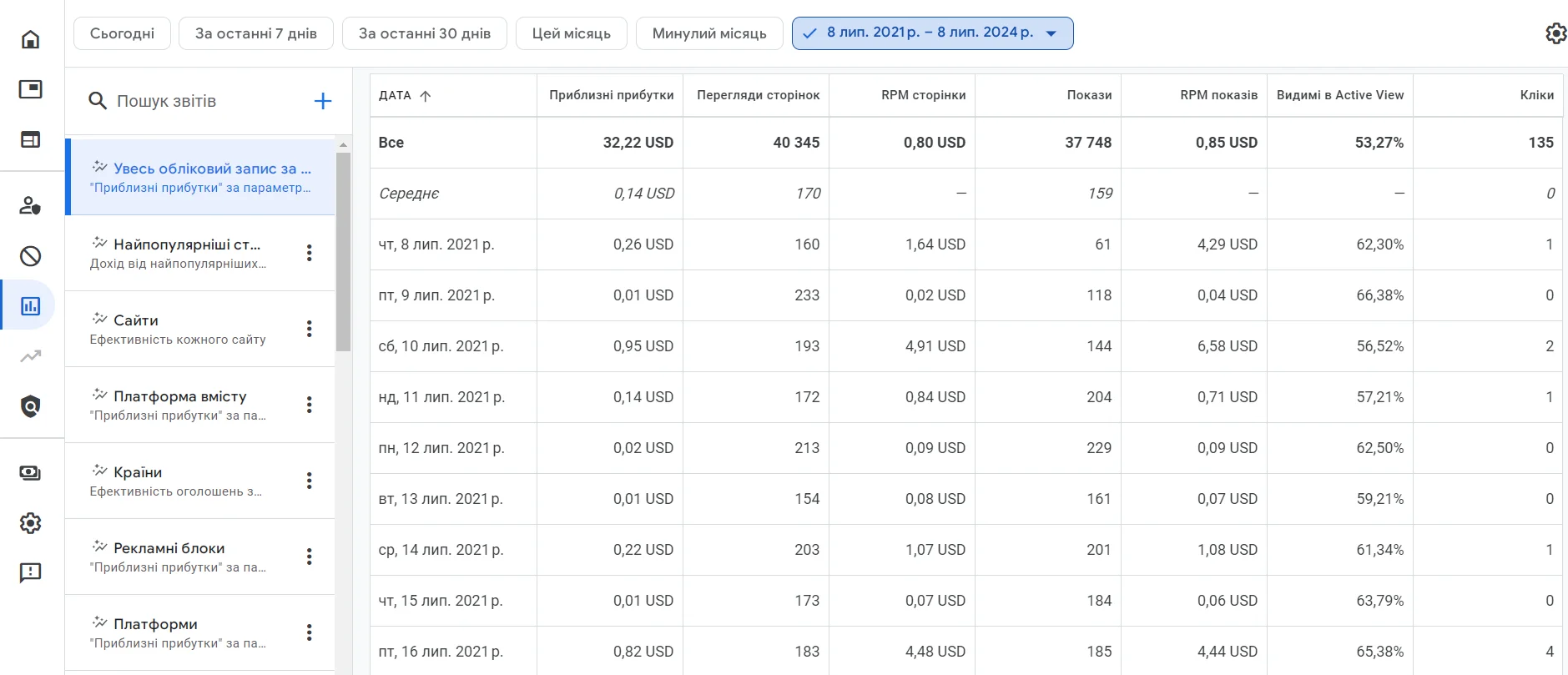Sort by Покази column header
1568x675 pixels.
pos(1089,95)
